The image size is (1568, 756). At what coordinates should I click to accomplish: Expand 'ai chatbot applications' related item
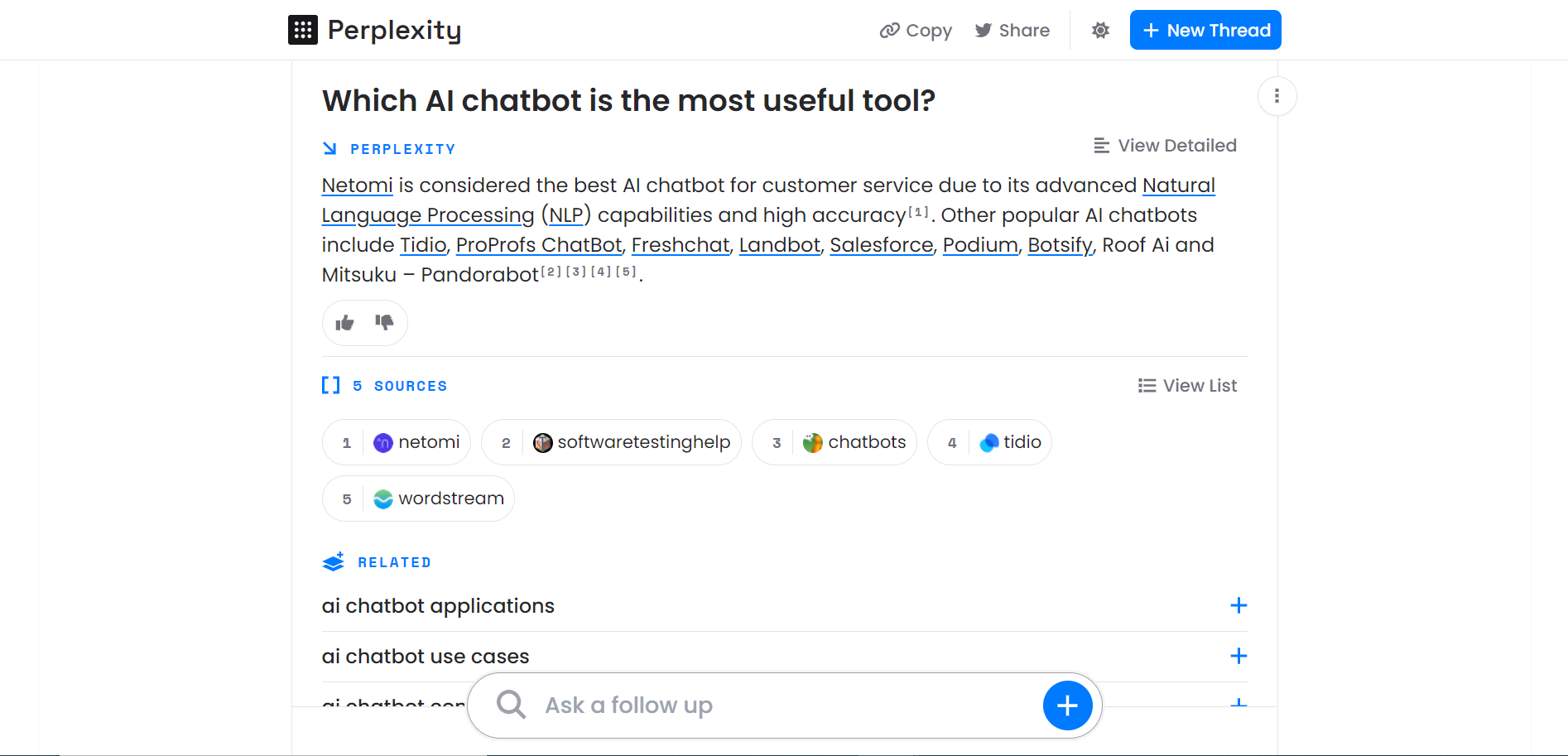click(1239, 605)
